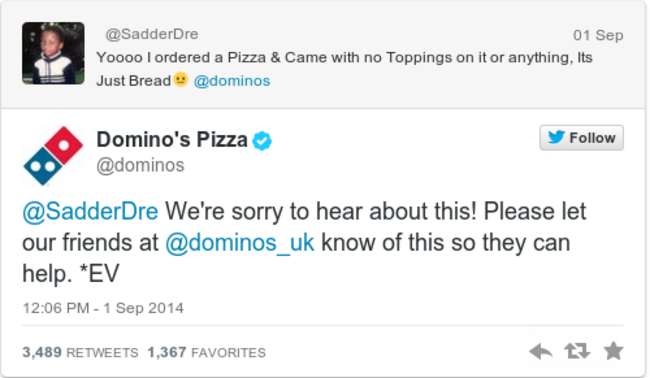Click @dominos mention in original tweet
This screenshot has height=378, width=650.
click(232, 81)
